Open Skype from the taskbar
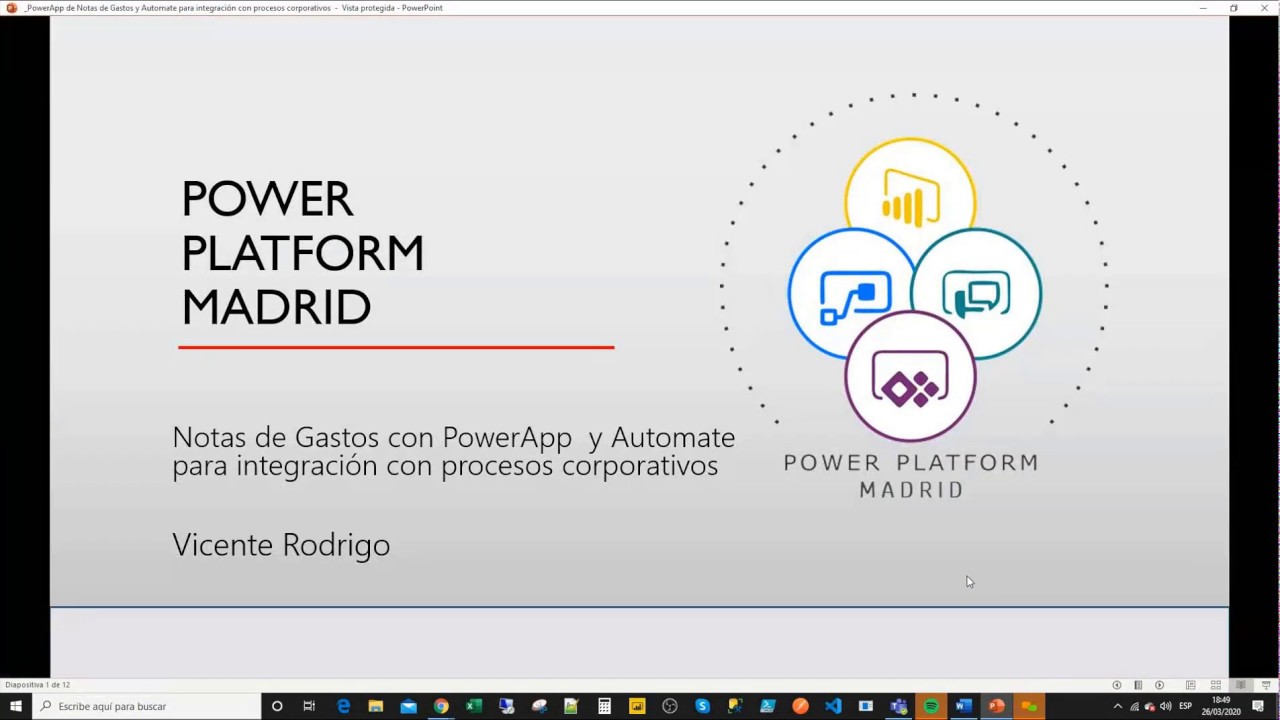Screen dimensions: 1280x720 (x=702, y=706)
